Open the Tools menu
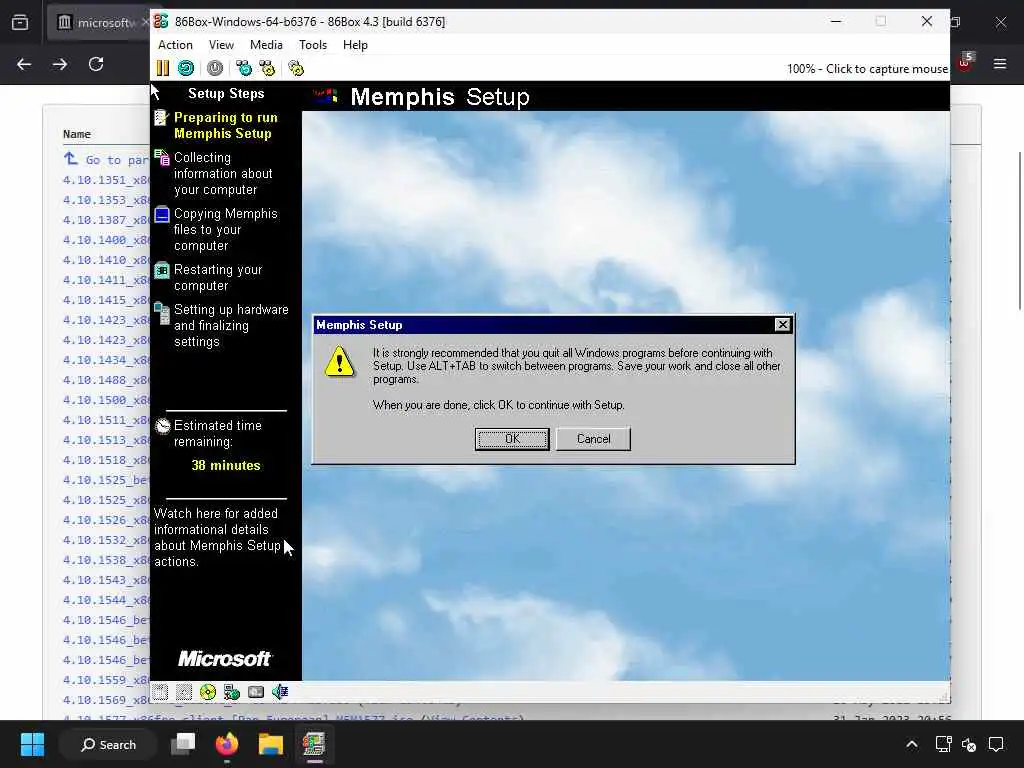The width and height of the screenshot is (1024, 768). (313, 45)
